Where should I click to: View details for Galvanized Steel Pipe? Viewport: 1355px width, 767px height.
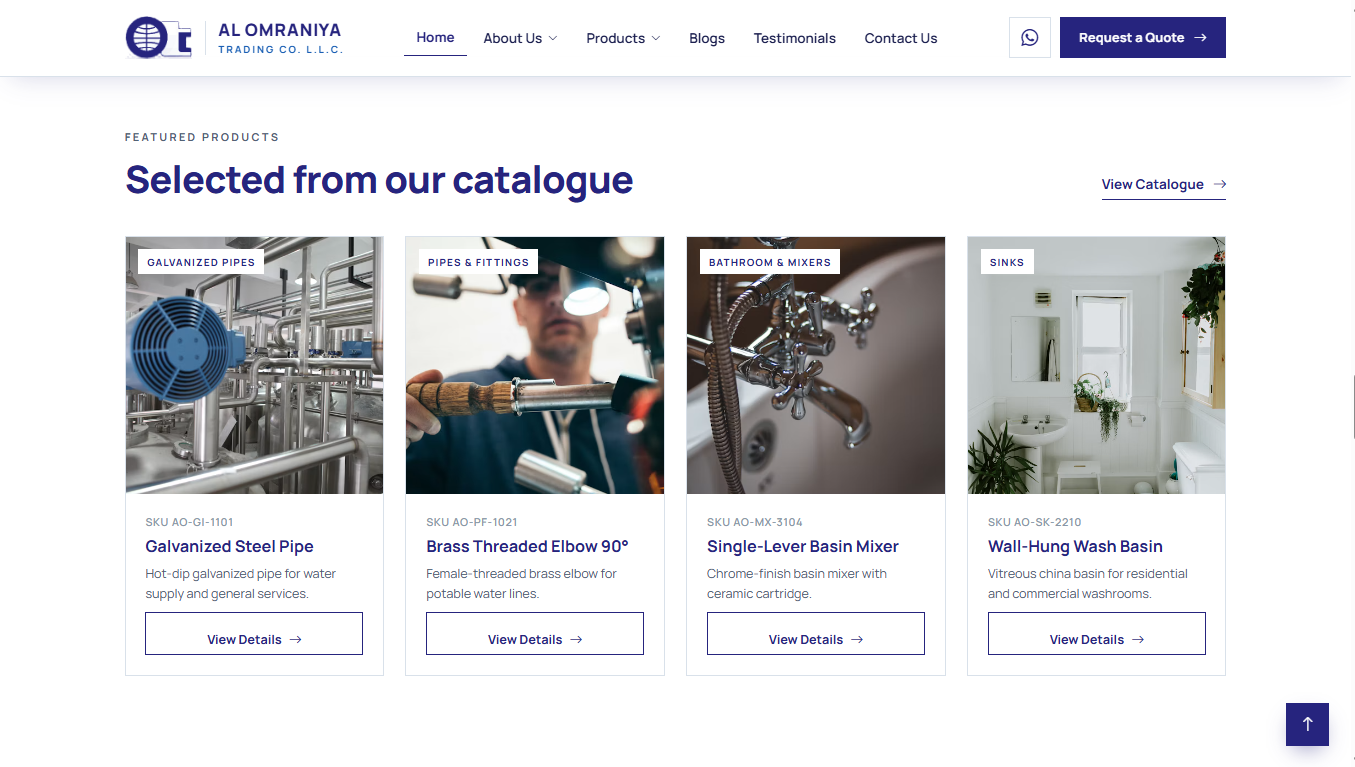pos(254,634)
